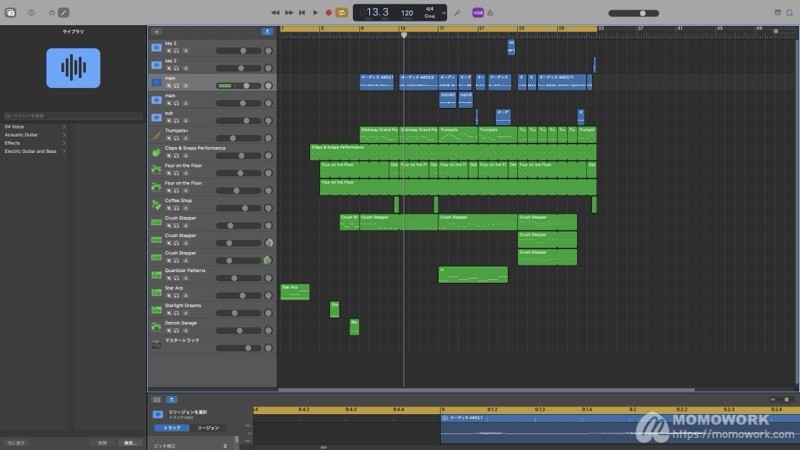Viewport: 800px width, 450px height.
Task: Click the 4/4 time signature display
Action: pyautogui.click(x=430, y=9)
